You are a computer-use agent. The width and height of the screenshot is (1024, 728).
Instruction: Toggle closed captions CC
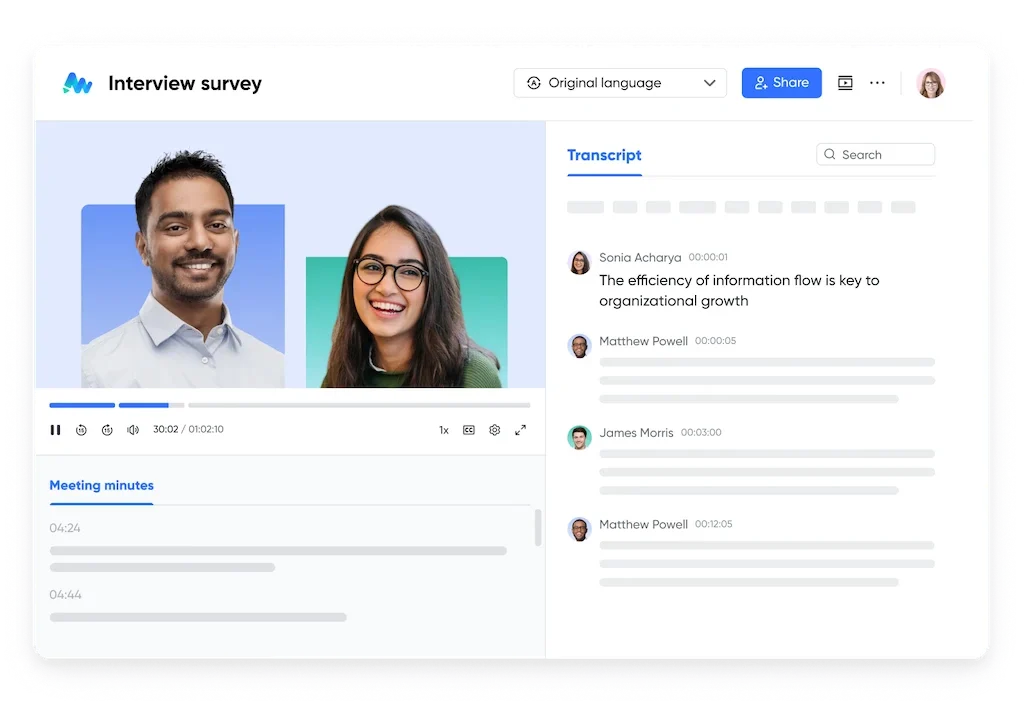tap(469, 430)
